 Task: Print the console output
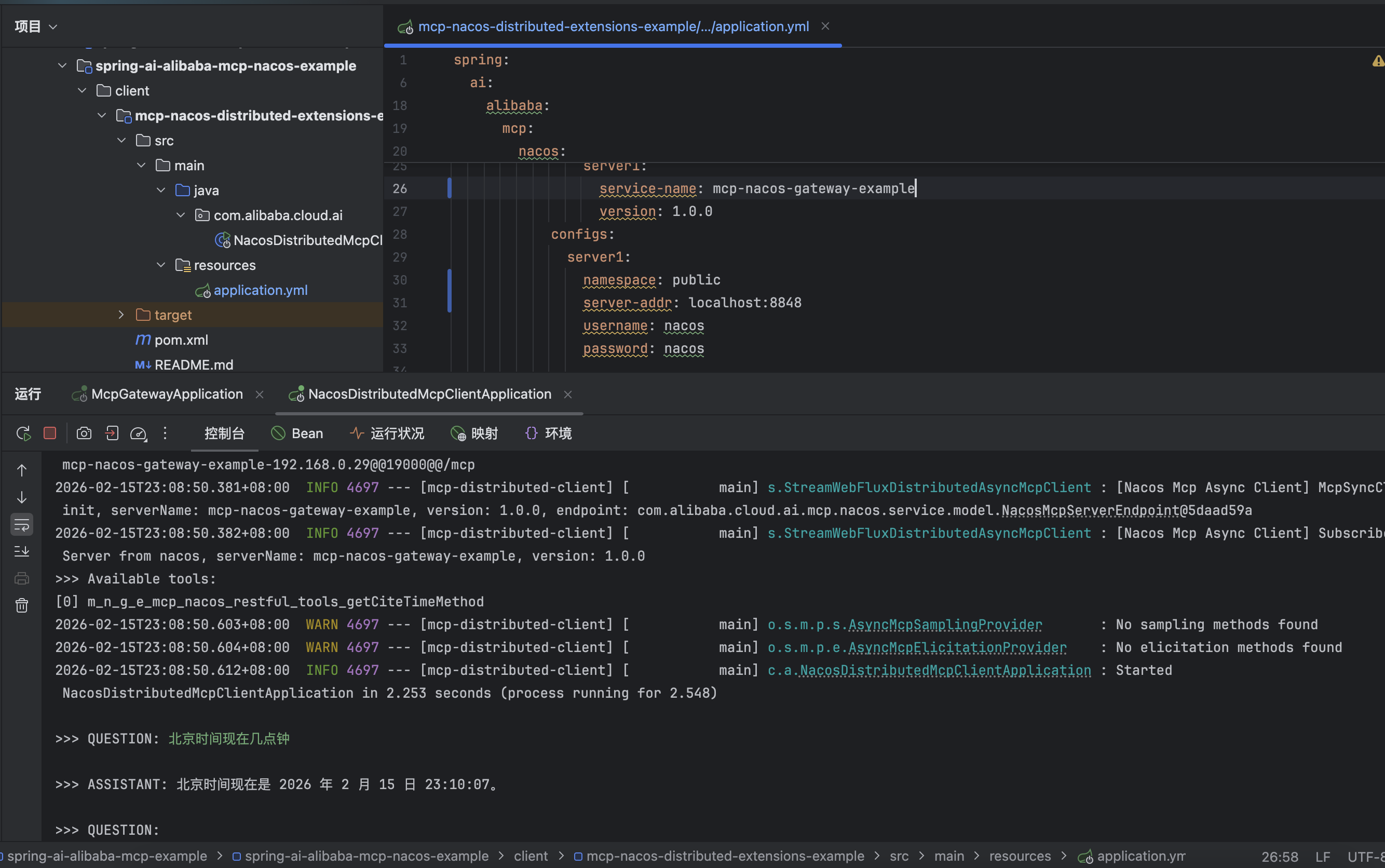(x=22, y=578)
